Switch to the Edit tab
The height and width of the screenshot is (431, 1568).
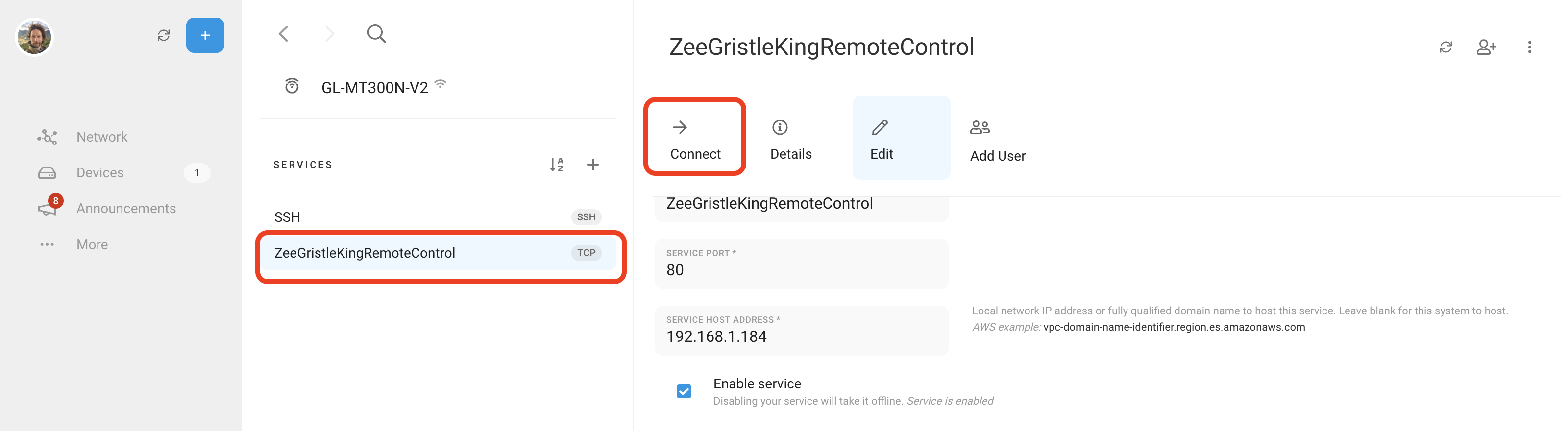click(882, 139)
